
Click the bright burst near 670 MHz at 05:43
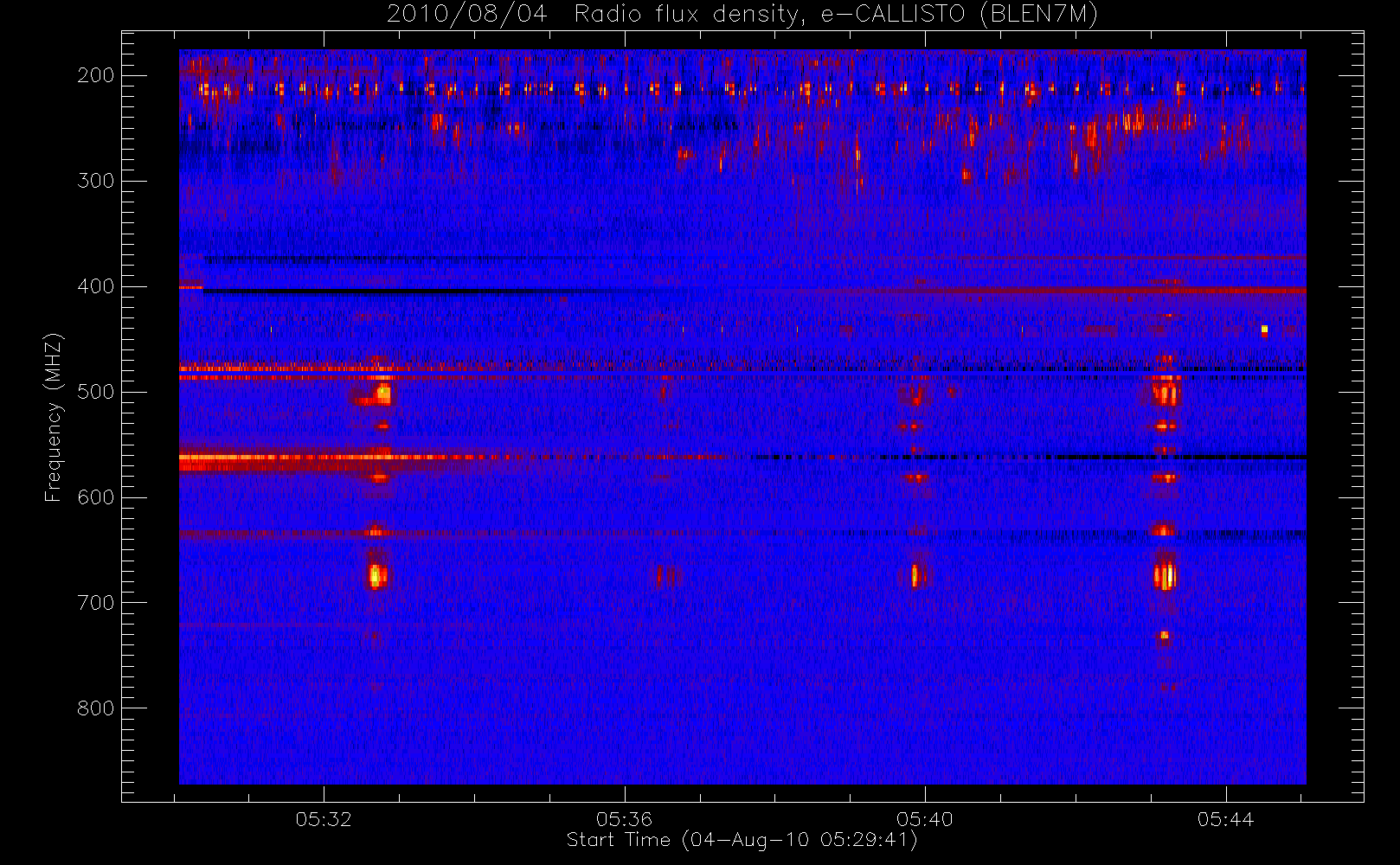1166,575
